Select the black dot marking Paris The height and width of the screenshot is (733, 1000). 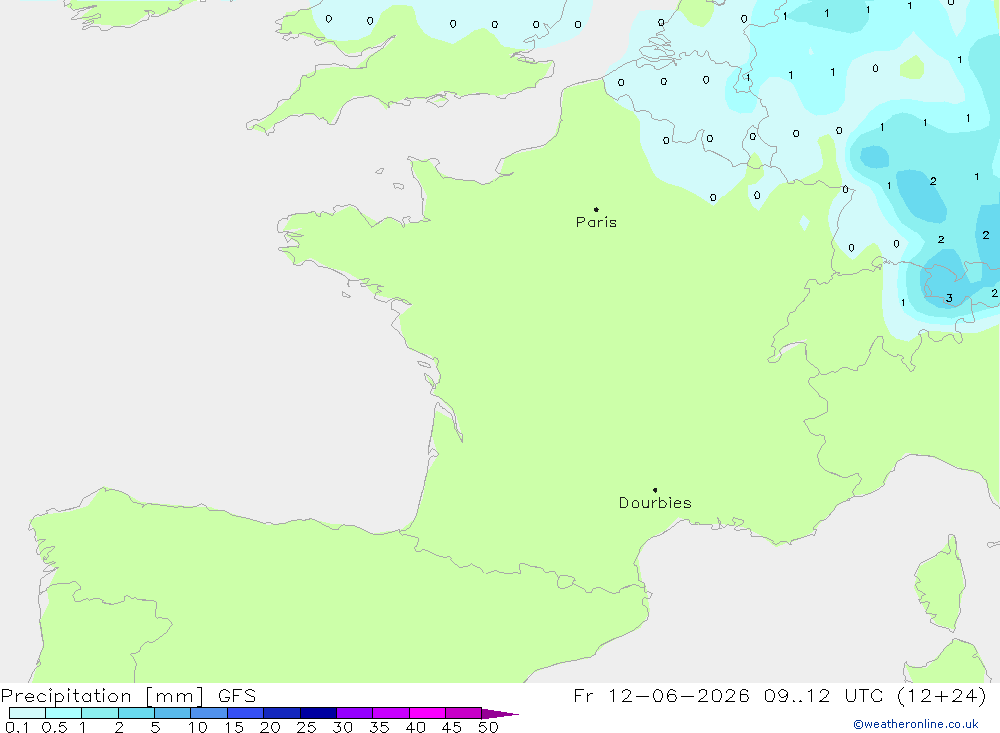[x=596, y=209]
